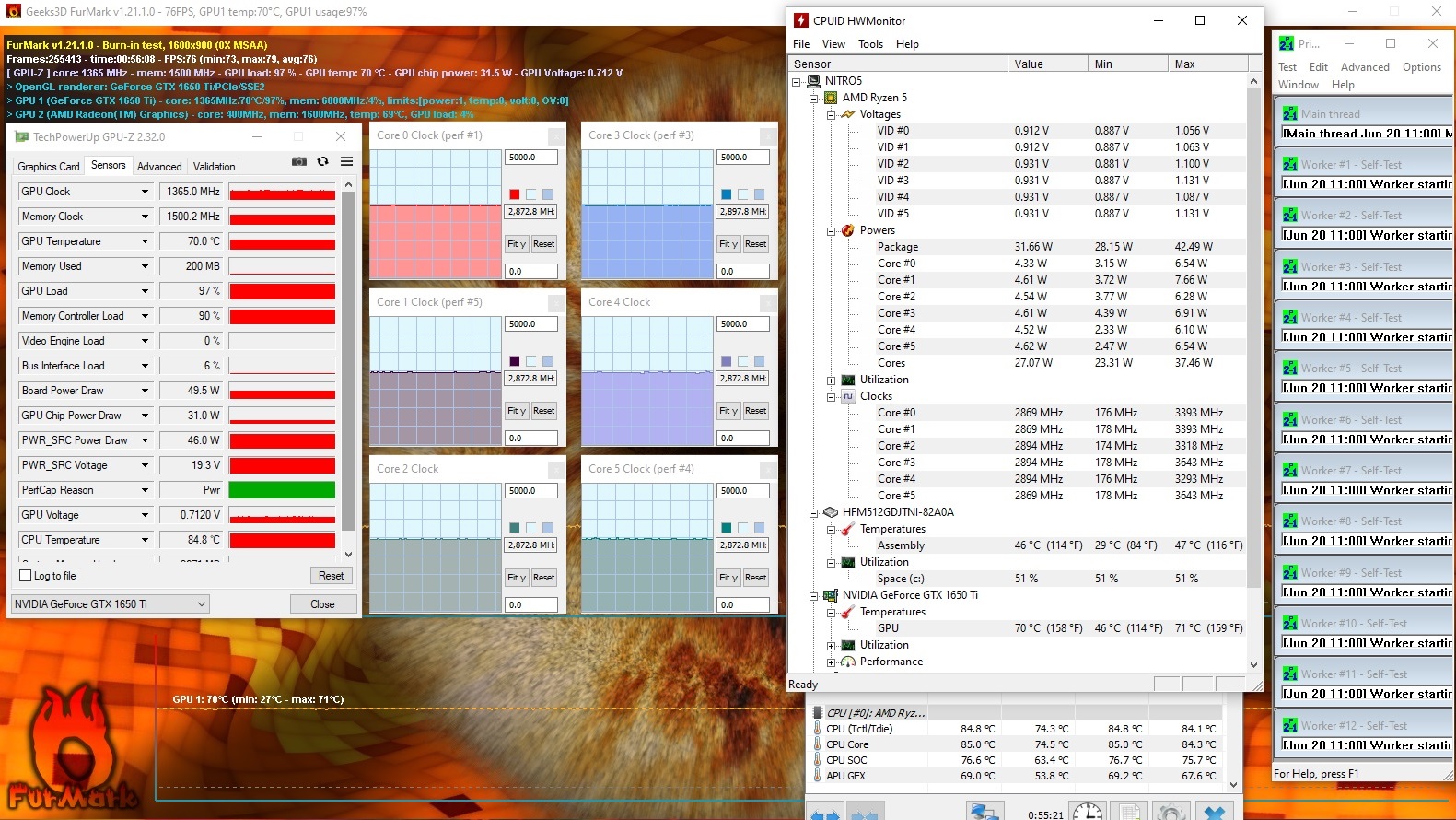Open the GPU Temperature sensor dropdown
Image resolution: width=1456 pixels, height=820 pixels.
pyautogui.click(x=145, y=241)
